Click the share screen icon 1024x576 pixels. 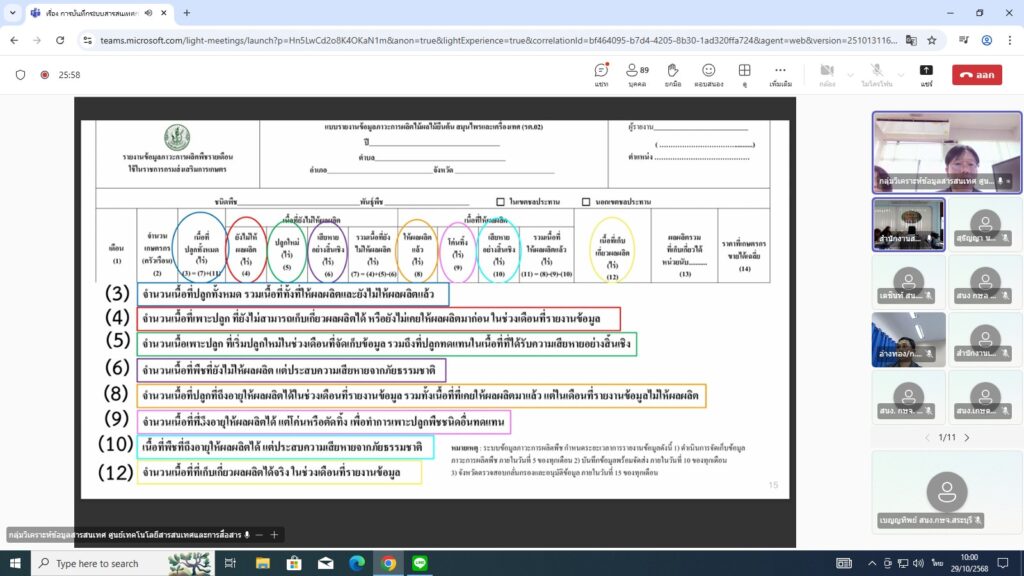tap(926, 75)
